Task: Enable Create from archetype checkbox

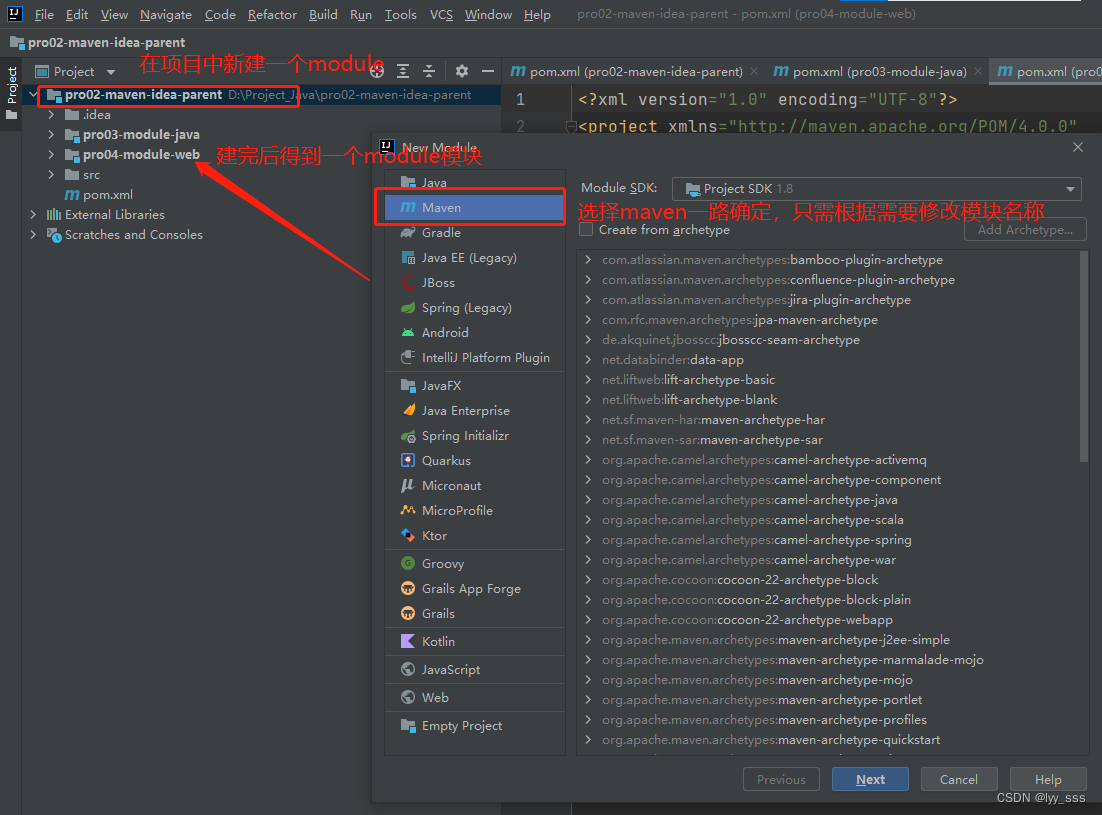Action: point(586,230)
